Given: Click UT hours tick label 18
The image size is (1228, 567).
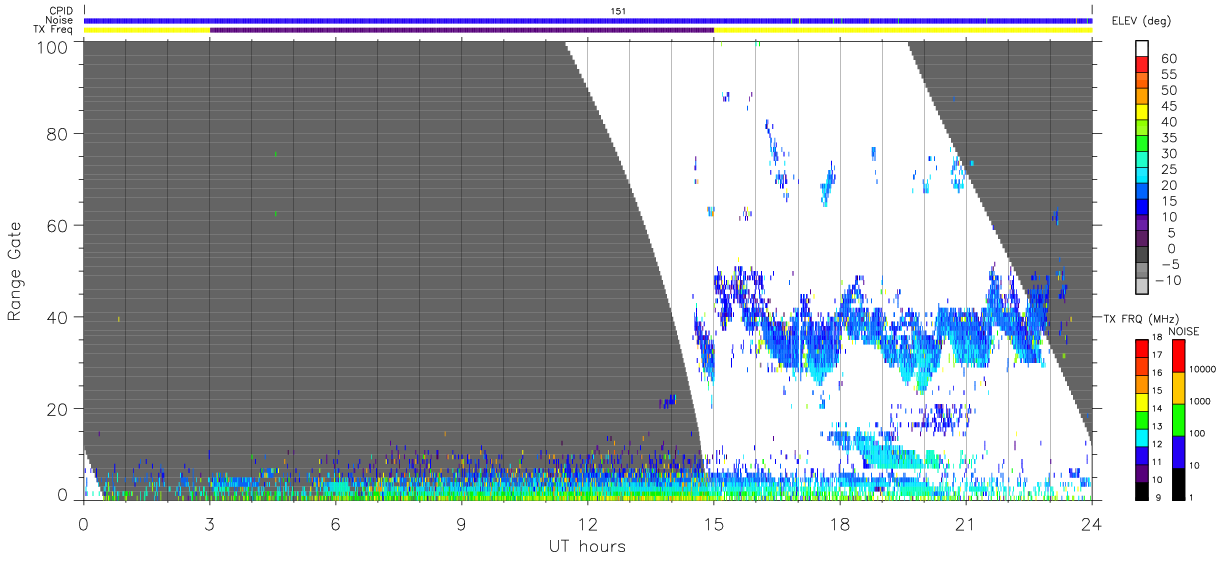Looking at the screenshot, I should click(840, 522).
